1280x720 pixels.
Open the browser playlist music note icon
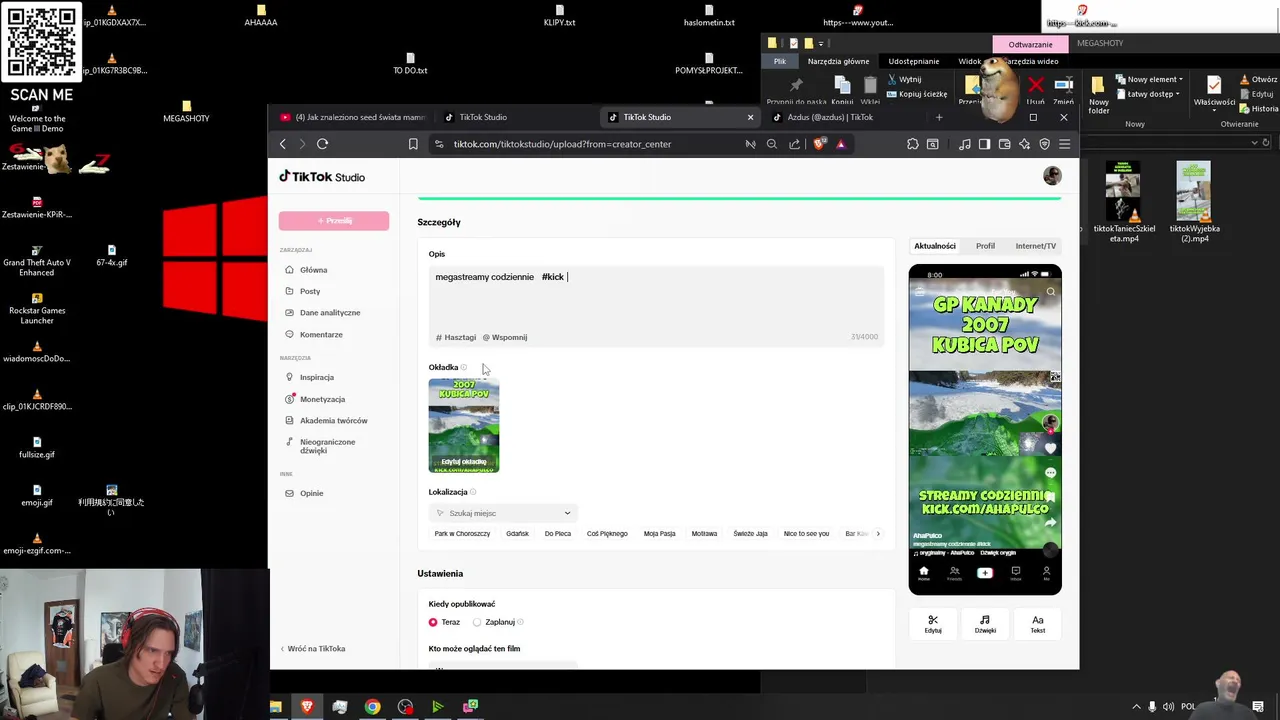point(964,144)
